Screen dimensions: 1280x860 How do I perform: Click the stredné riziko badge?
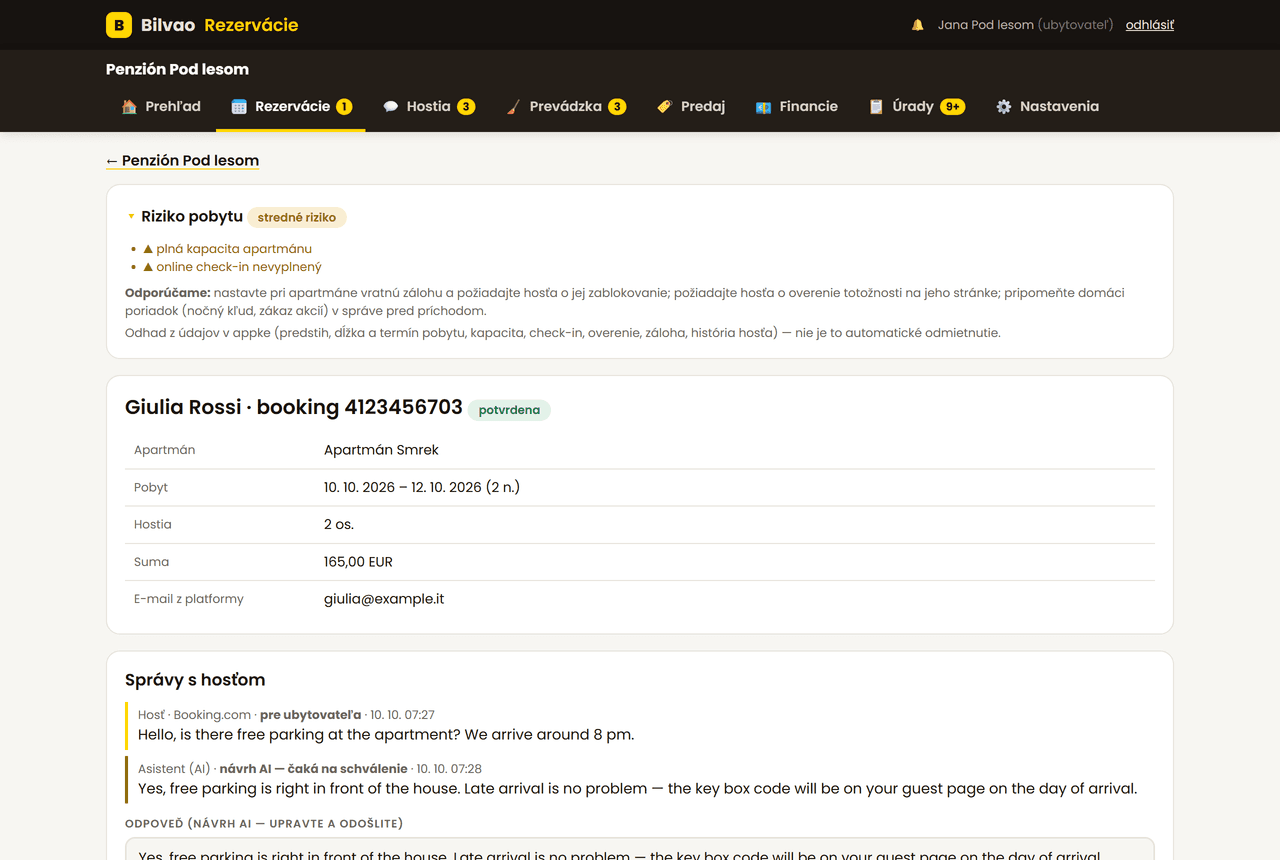pos(297,217)
